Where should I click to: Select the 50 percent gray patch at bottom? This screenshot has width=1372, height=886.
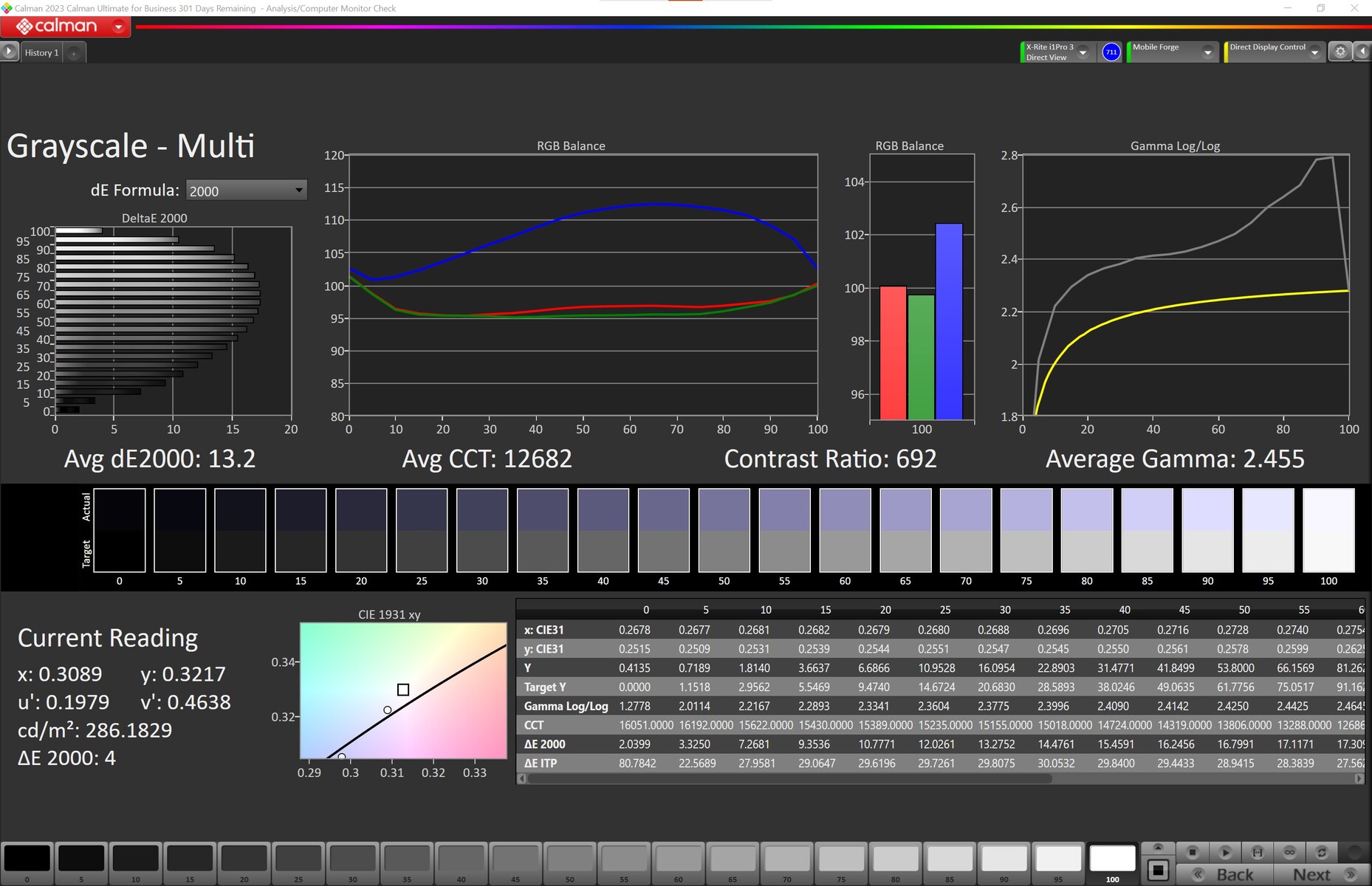coord(569,860)
